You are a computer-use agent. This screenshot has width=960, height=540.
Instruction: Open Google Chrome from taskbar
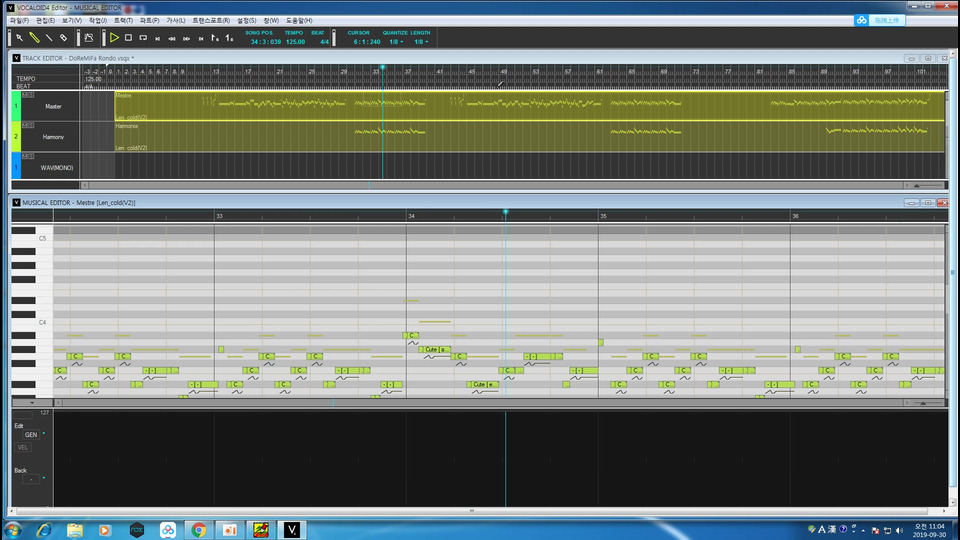point(198,530)
